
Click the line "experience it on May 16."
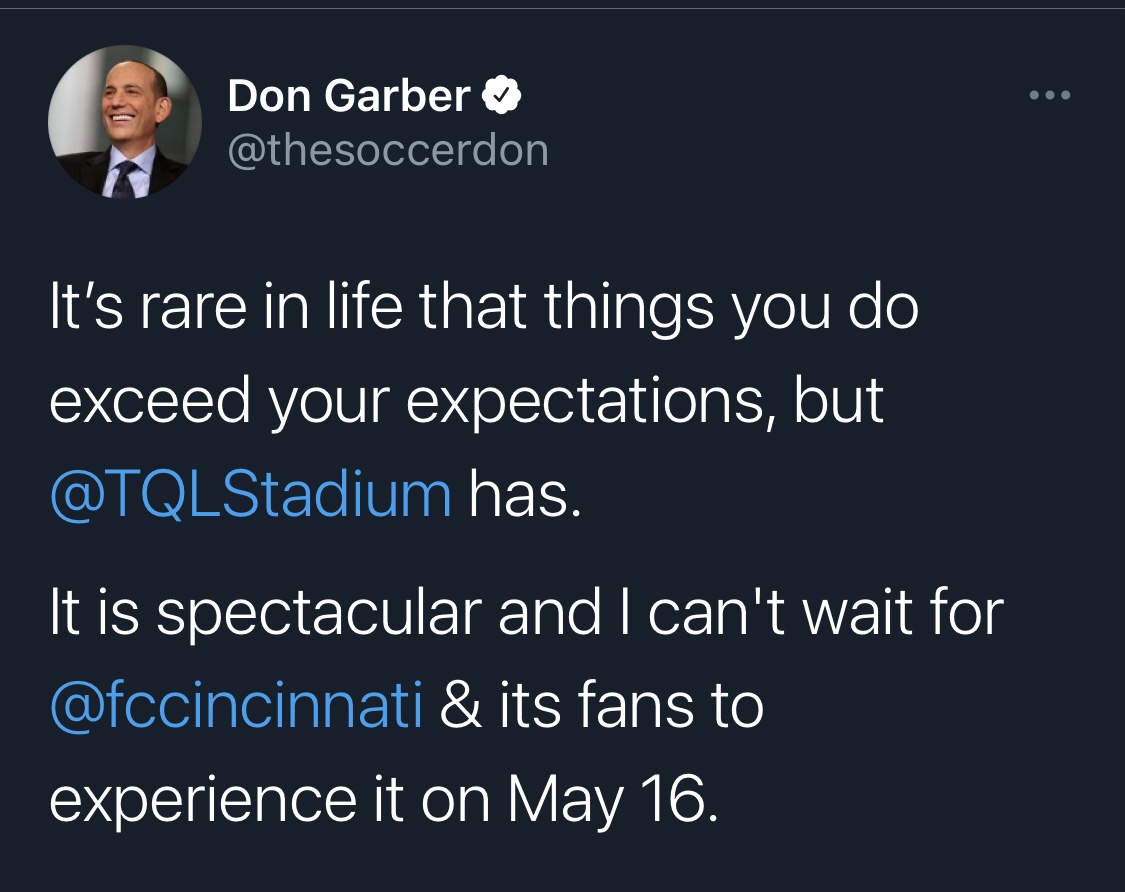point(384,800)
